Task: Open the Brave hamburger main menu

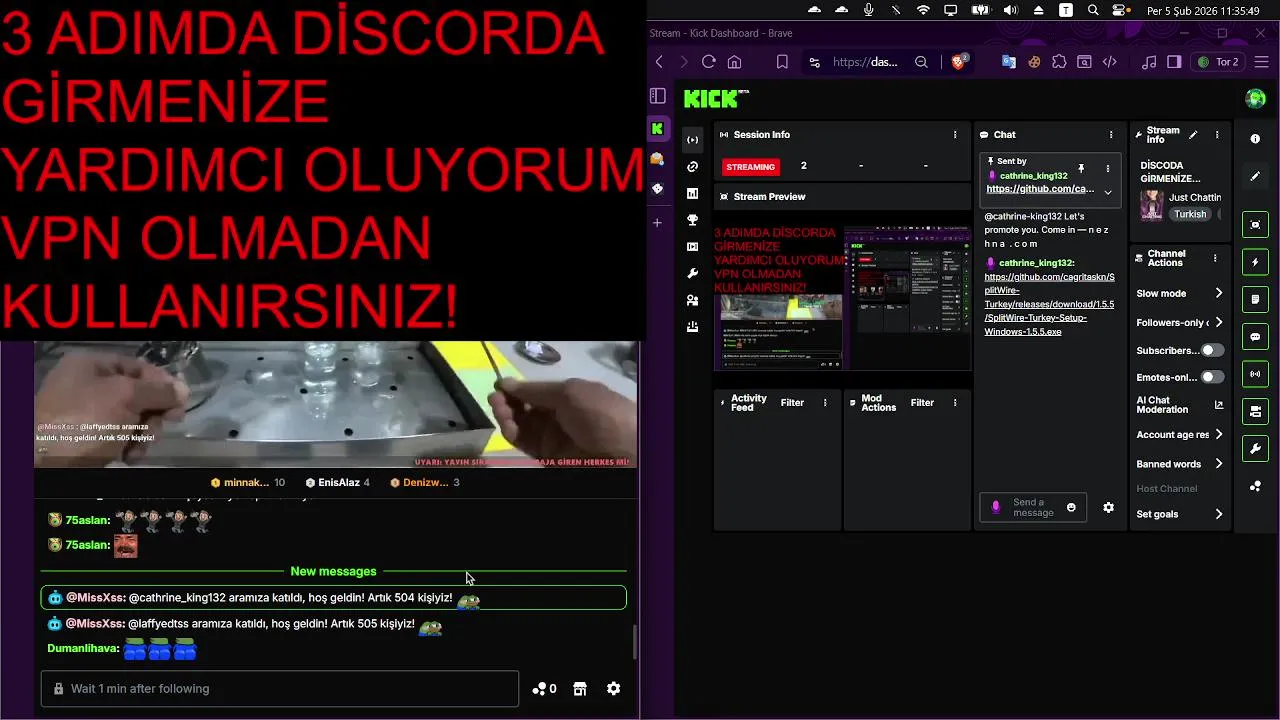Action: pyautogui.click(x=1260, y=62)
